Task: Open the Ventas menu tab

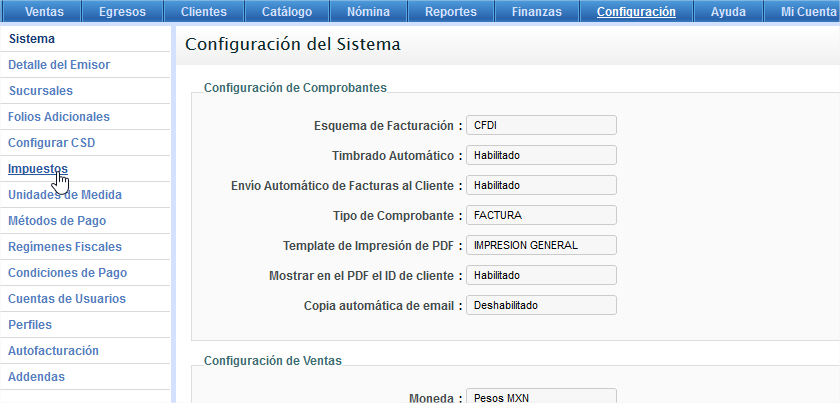Action: click(48, 12)
